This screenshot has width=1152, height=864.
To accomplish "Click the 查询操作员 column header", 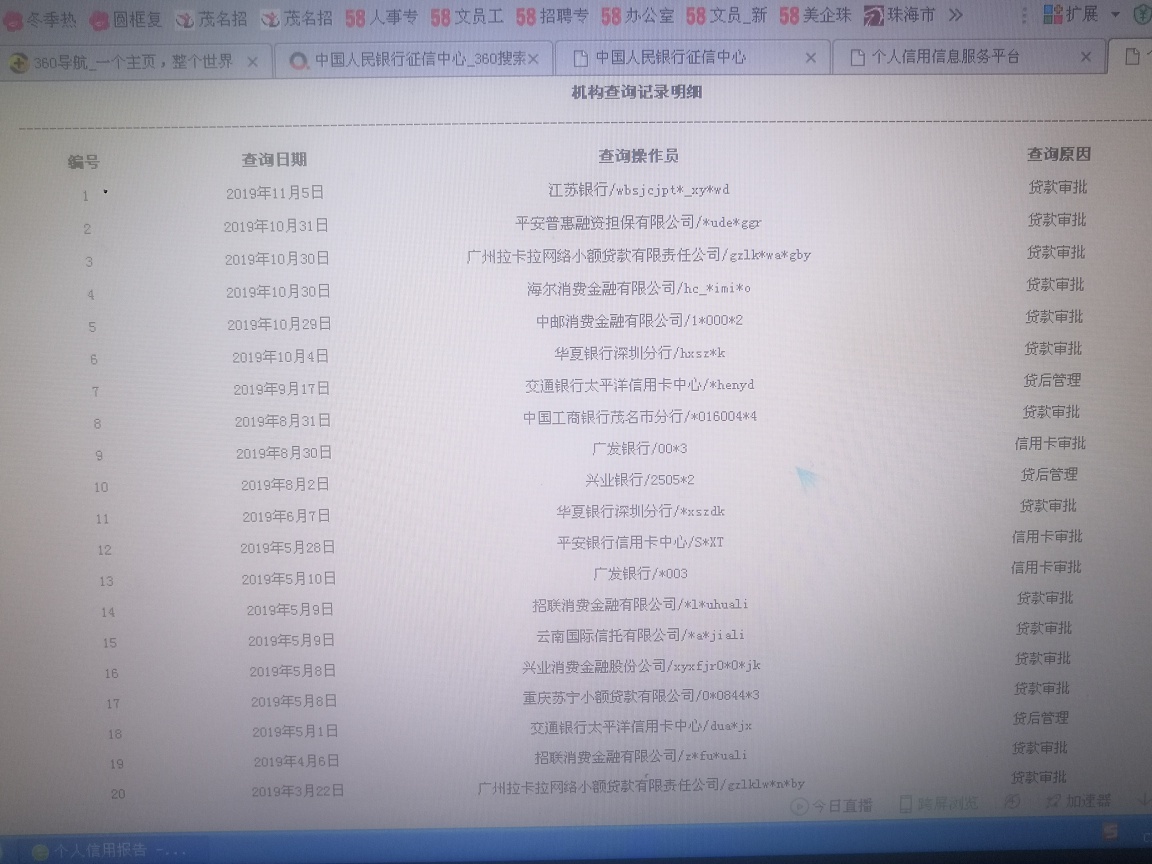I will [638, 156].
